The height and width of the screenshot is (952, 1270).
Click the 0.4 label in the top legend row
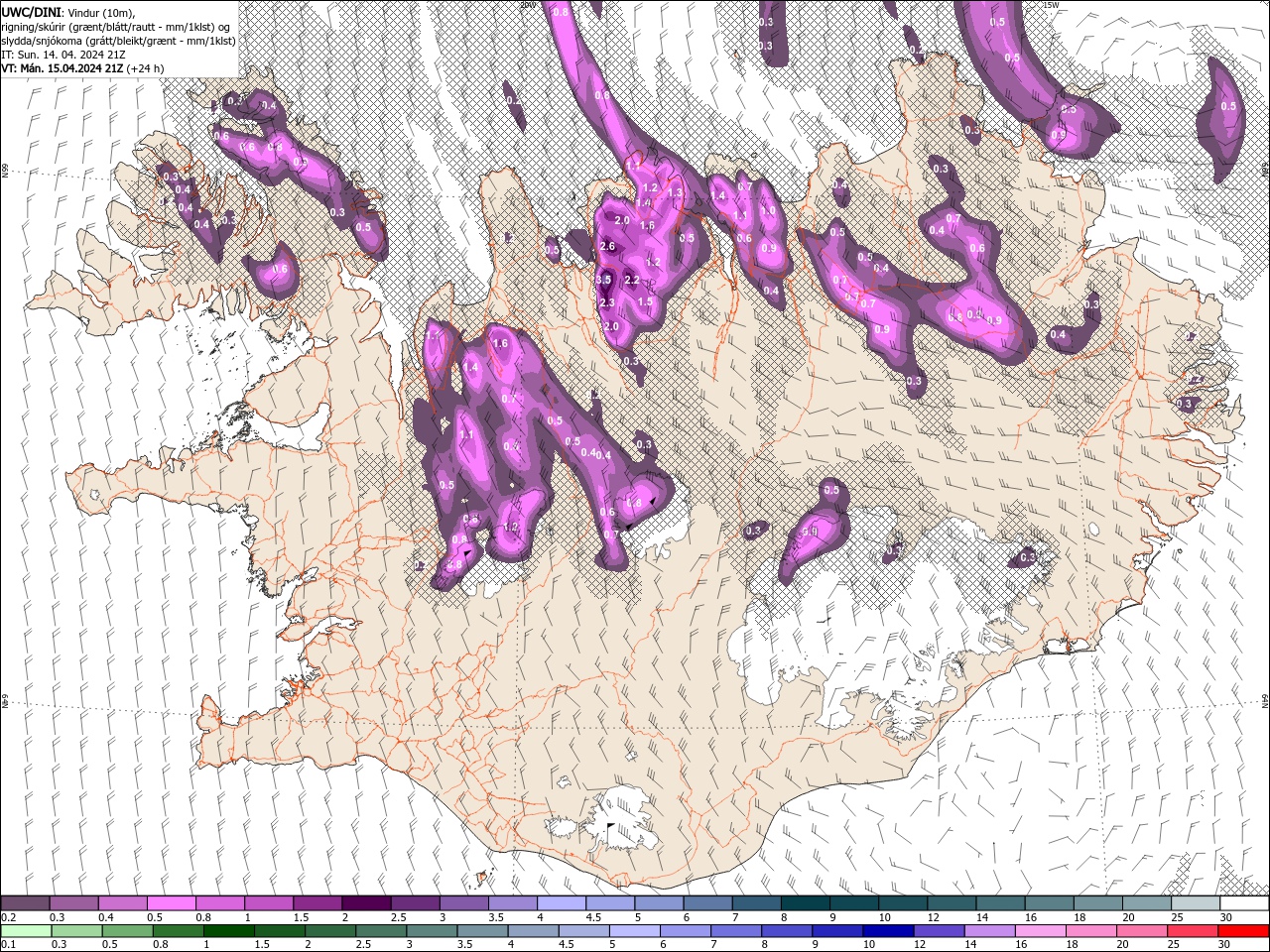(x=106, y=917)
